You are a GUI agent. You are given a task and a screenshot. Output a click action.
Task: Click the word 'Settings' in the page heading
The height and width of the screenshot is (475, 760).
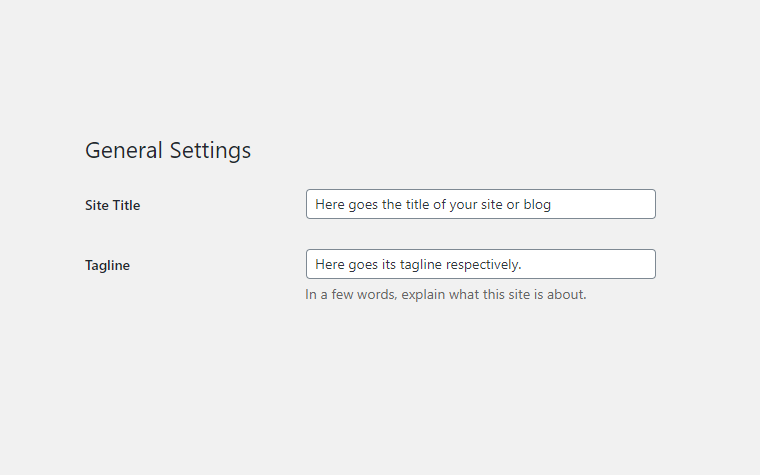click(210, 150)
